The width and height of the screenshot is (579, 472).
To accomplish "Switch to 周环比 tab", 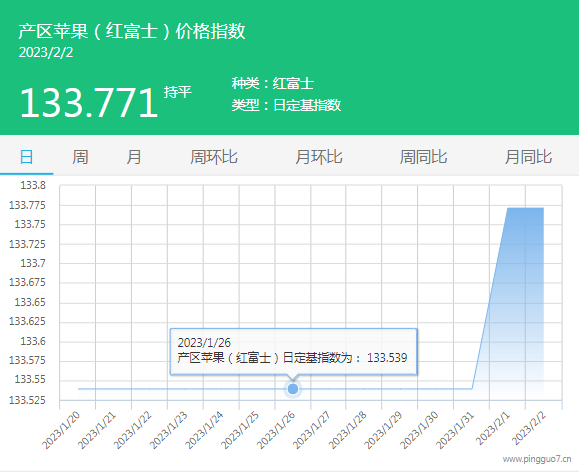I will click(214, 157).
